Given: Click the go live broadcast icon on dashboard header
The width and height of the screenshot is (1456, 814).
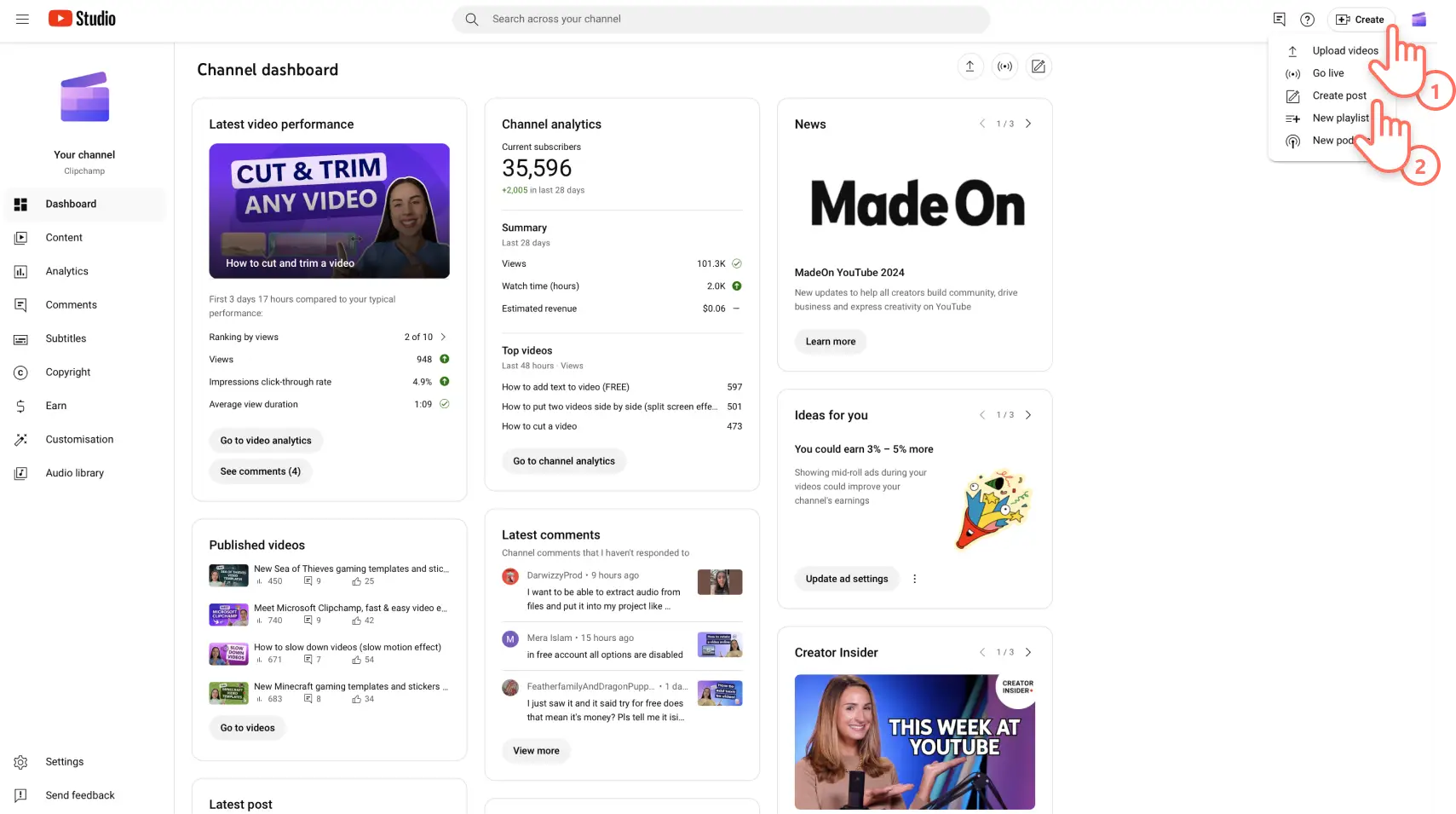Looking at the screenshot, I should [1005, 66].
